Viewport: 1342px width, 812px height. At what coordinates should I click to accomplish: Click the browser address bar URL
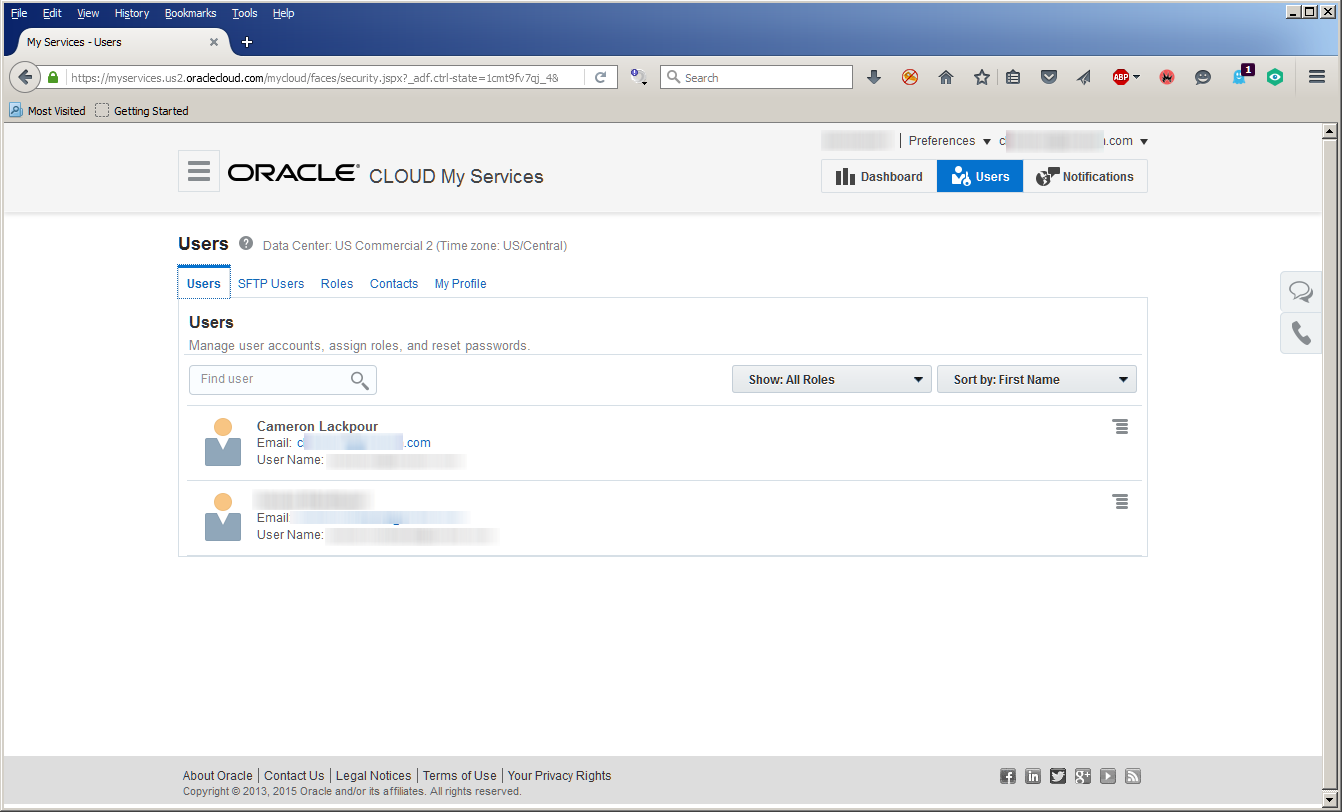click(314, 77)
